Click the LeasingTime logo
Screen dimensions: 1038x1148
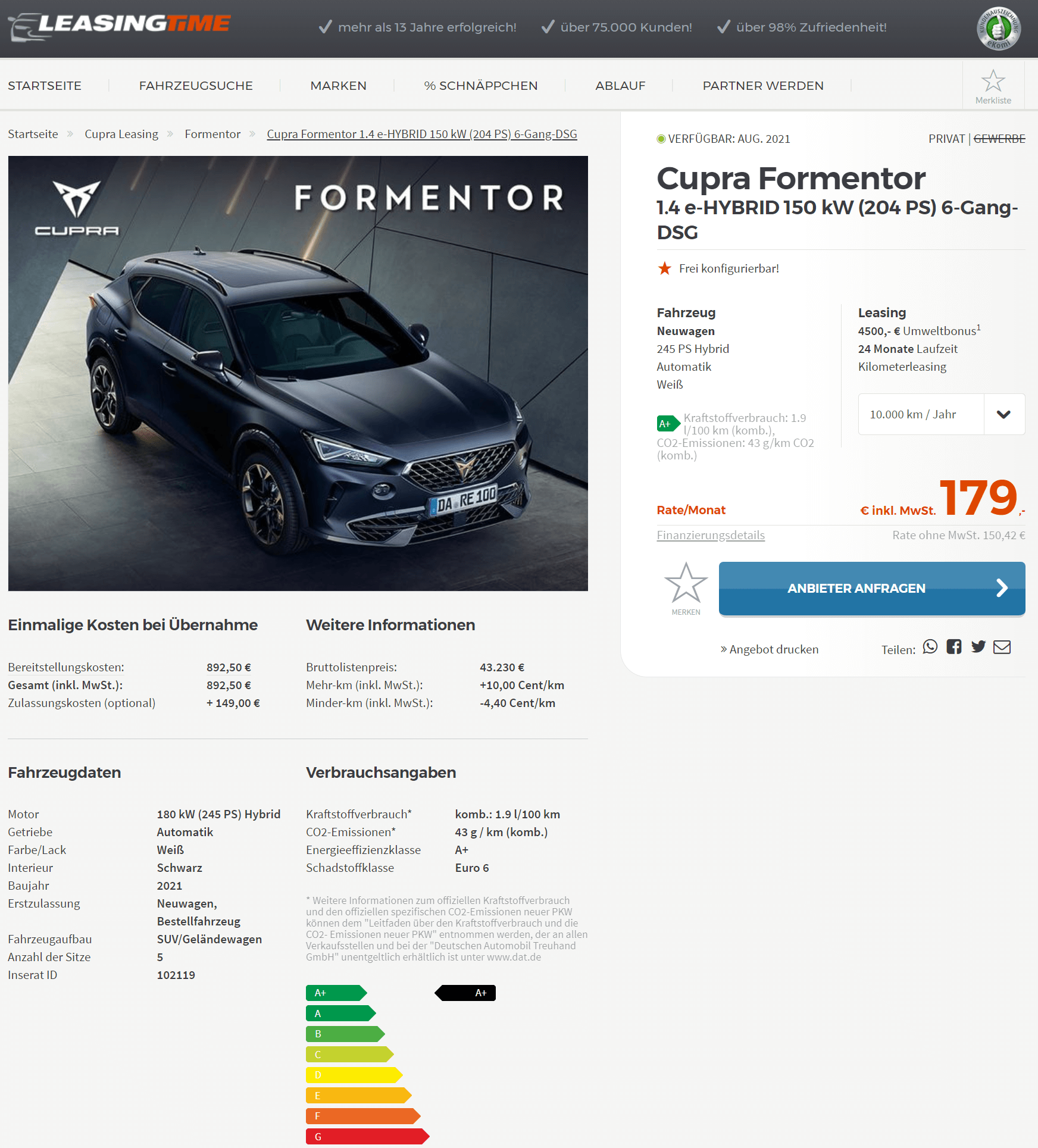(119, 26)
